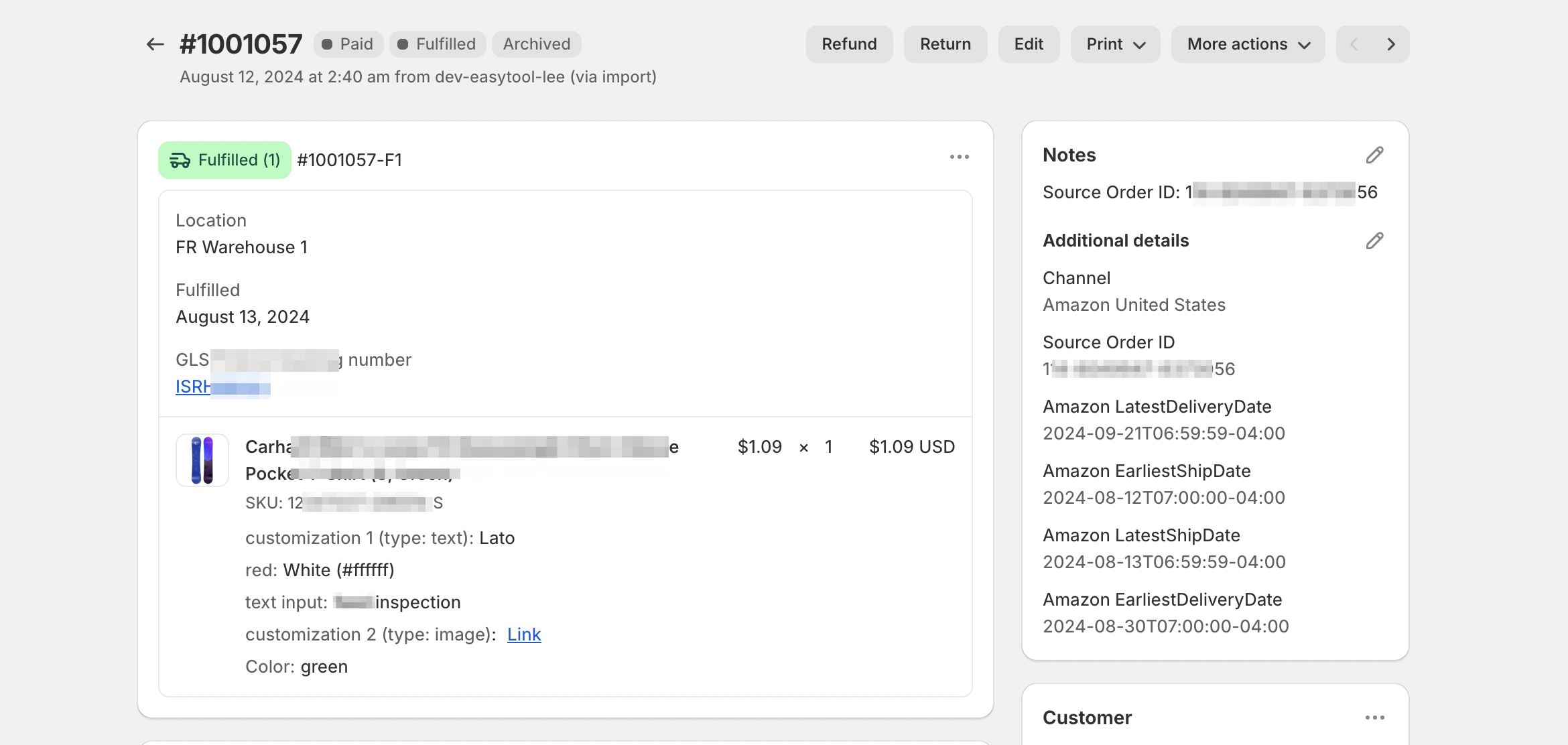Edit the order Notes with the pencil icon
The image size is (1568, 745).
[x=1374, y=154]
